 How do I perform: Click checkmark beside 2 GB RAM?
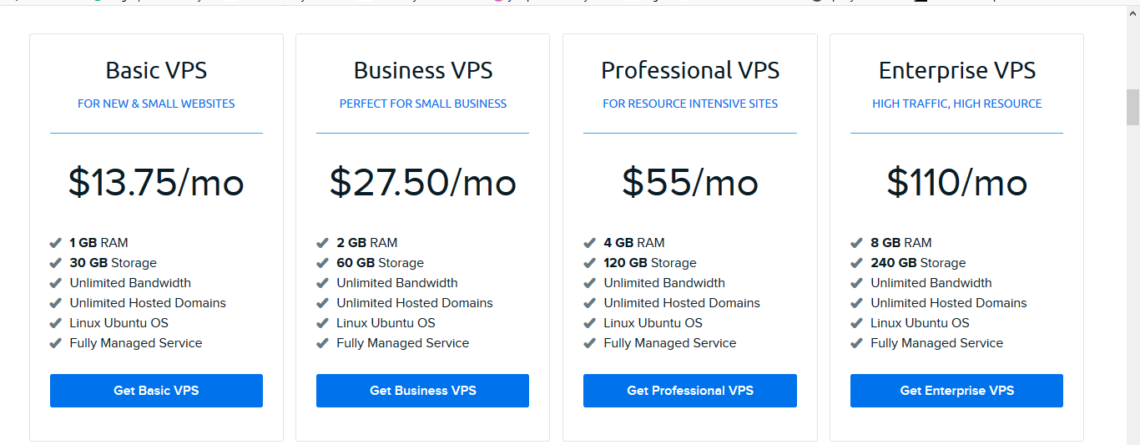[x=322, y=243]
